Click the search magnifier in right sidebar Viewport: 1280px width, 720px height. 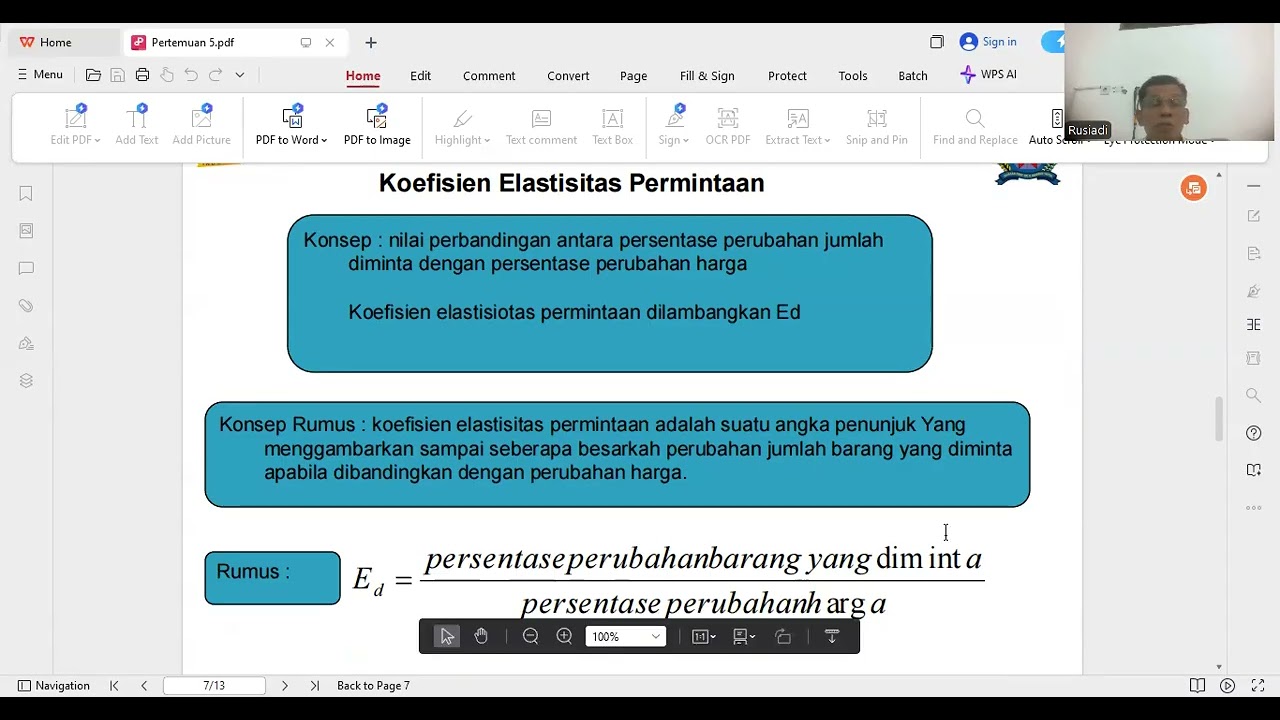[x=1254, y=396]
